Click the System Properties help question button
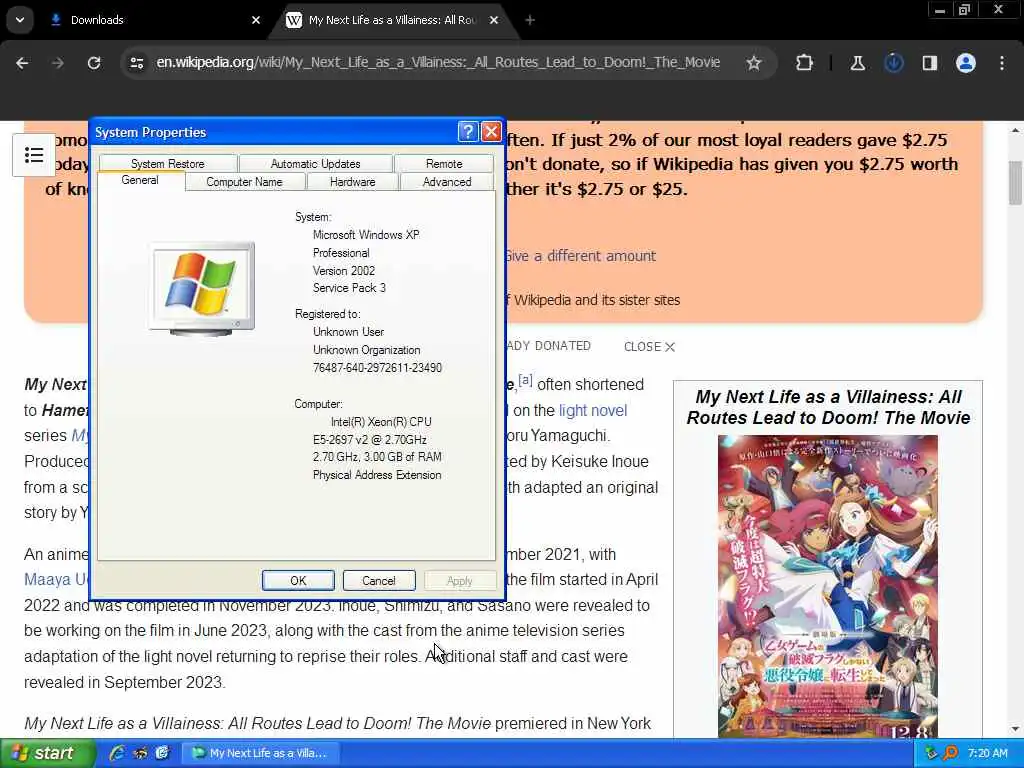 pos(468,132)
